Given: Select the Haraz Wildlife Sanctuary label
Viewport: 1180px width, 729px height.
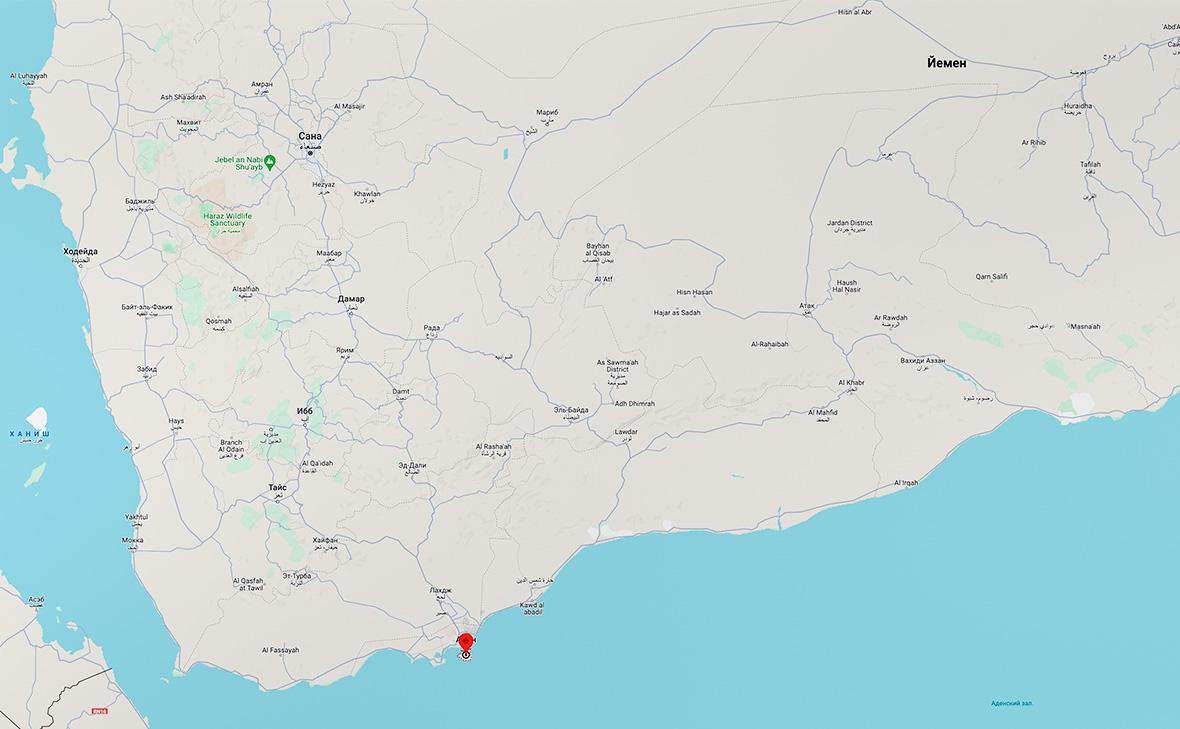Looking at the screenshot, I should pos(227,218).
